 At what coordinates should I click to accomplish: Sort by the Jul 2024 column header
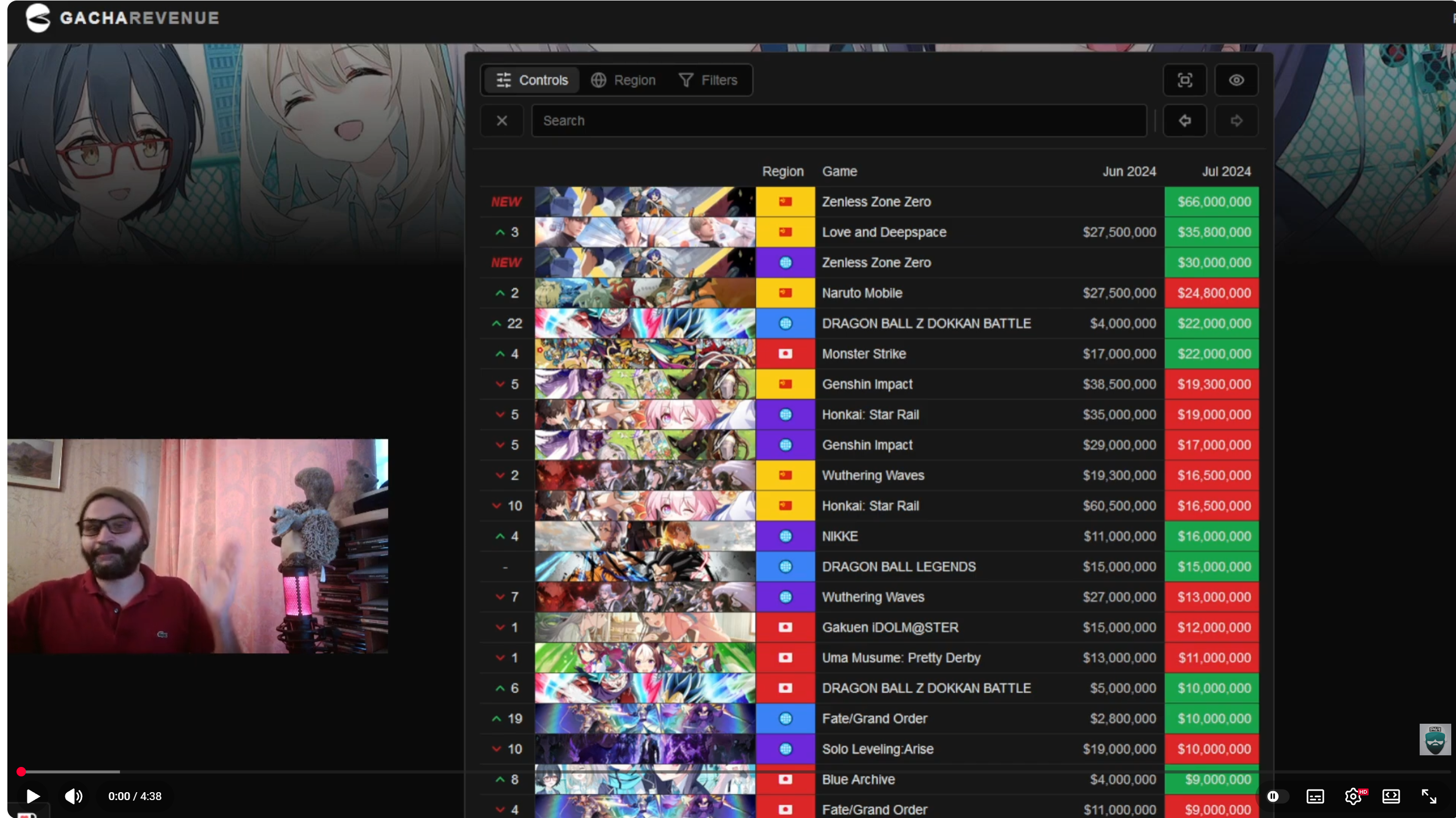[1225, 171]
